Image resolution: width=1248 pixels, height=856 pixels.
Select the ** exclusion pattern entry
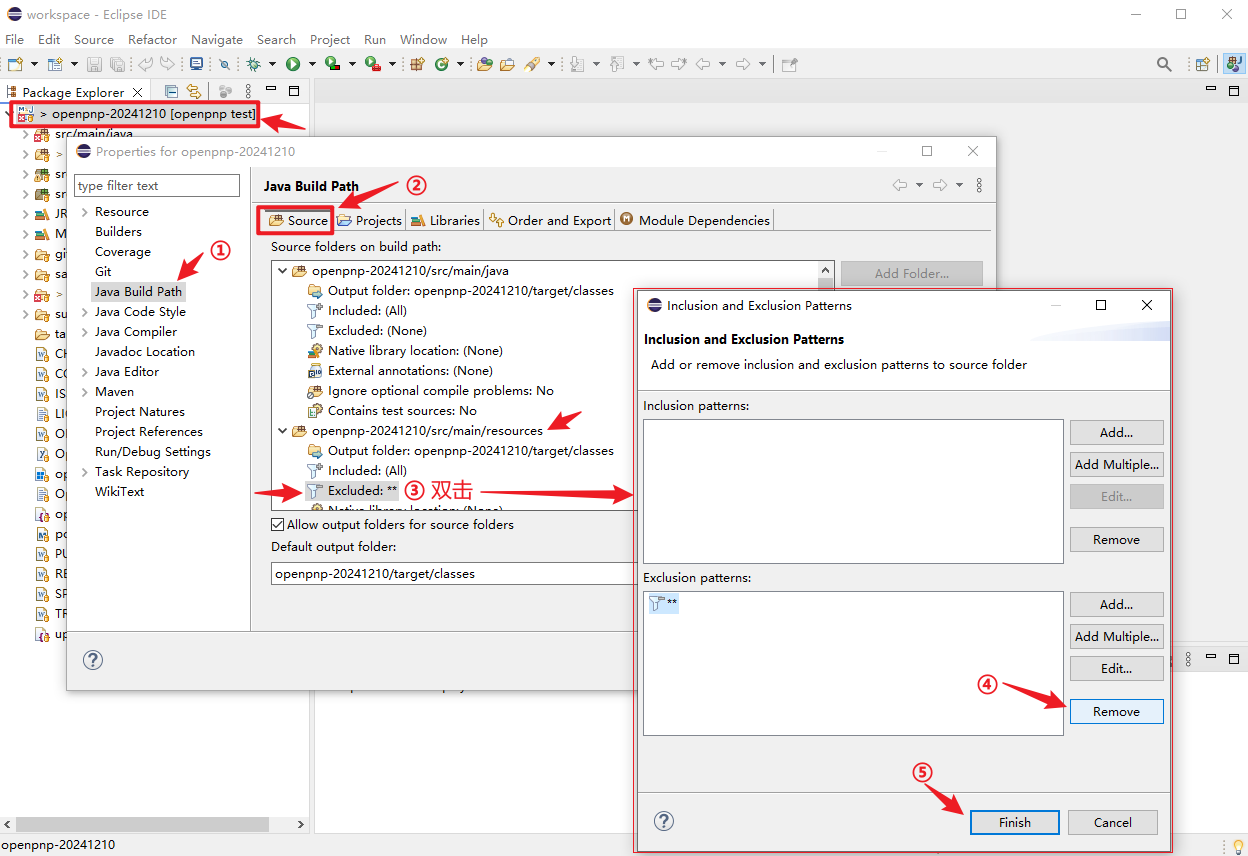pos(664,603)
